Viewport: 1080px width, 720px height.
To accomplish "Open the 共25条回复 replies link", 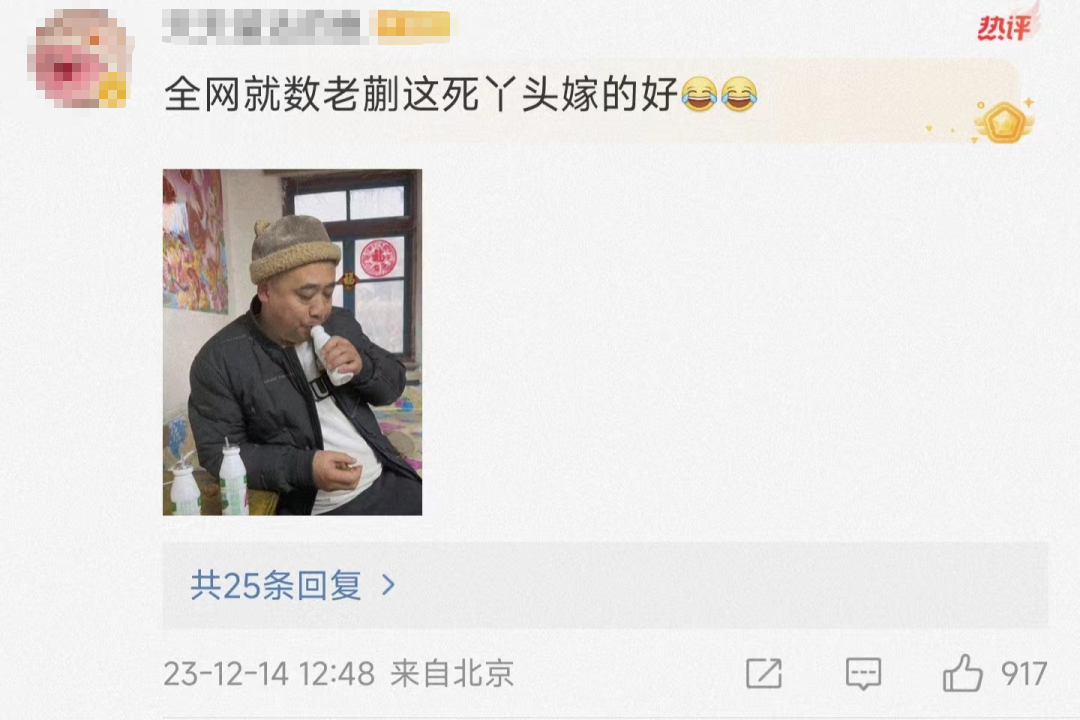I will (276, 585).
